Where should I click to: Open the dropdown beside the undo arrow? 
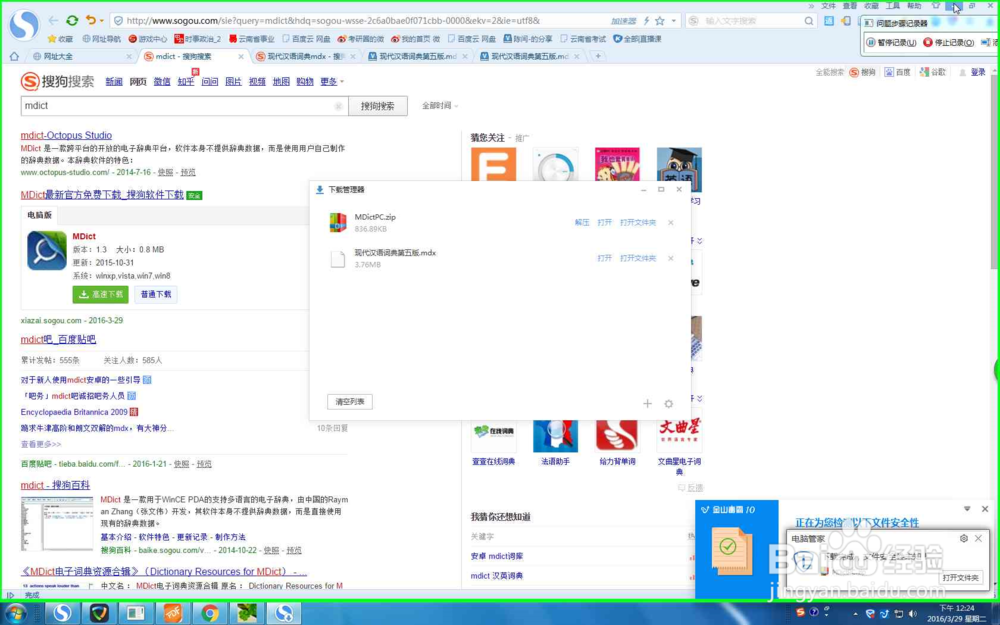(101, 21)
